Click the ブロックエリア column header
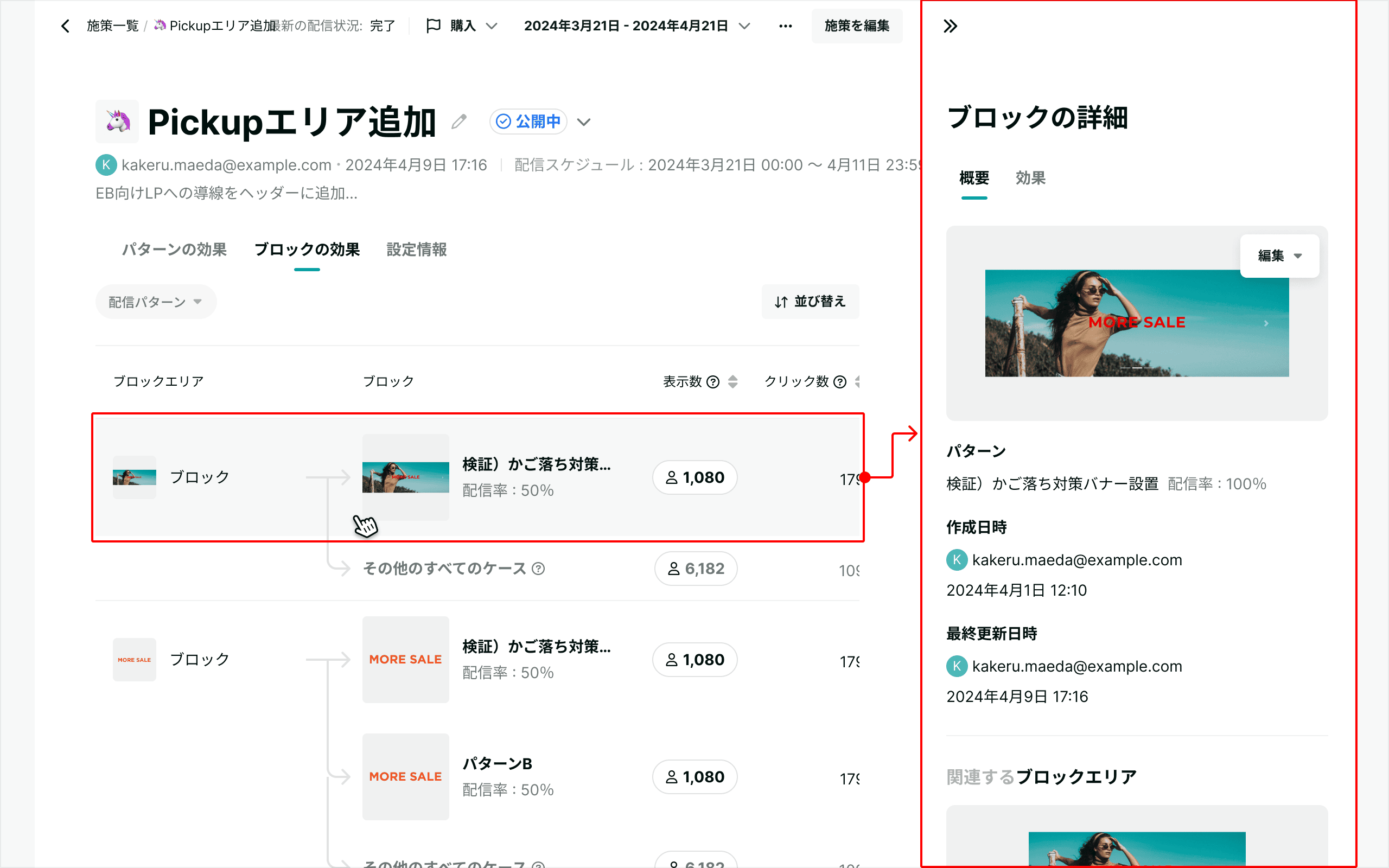 pos(158,382)
